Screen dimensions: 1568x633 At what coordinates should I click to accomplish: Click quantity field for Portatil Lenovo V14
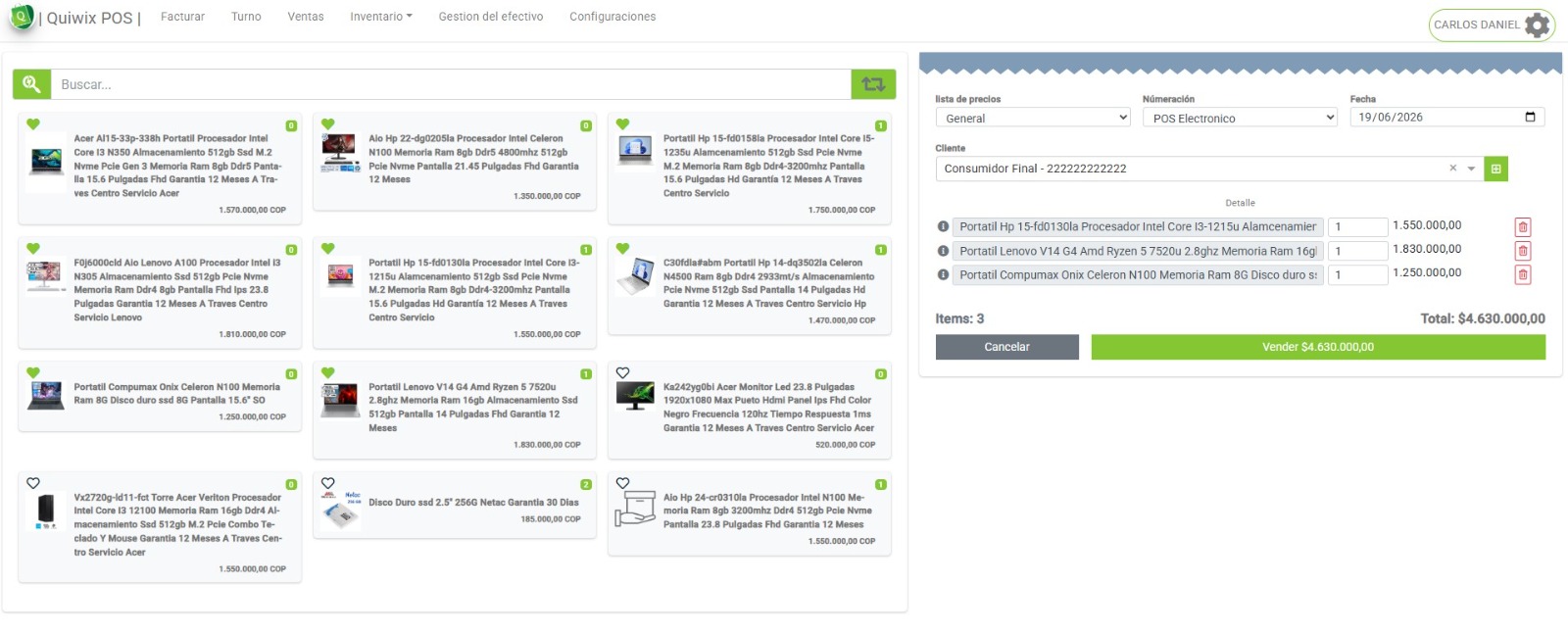click(x=1358, y=251)
